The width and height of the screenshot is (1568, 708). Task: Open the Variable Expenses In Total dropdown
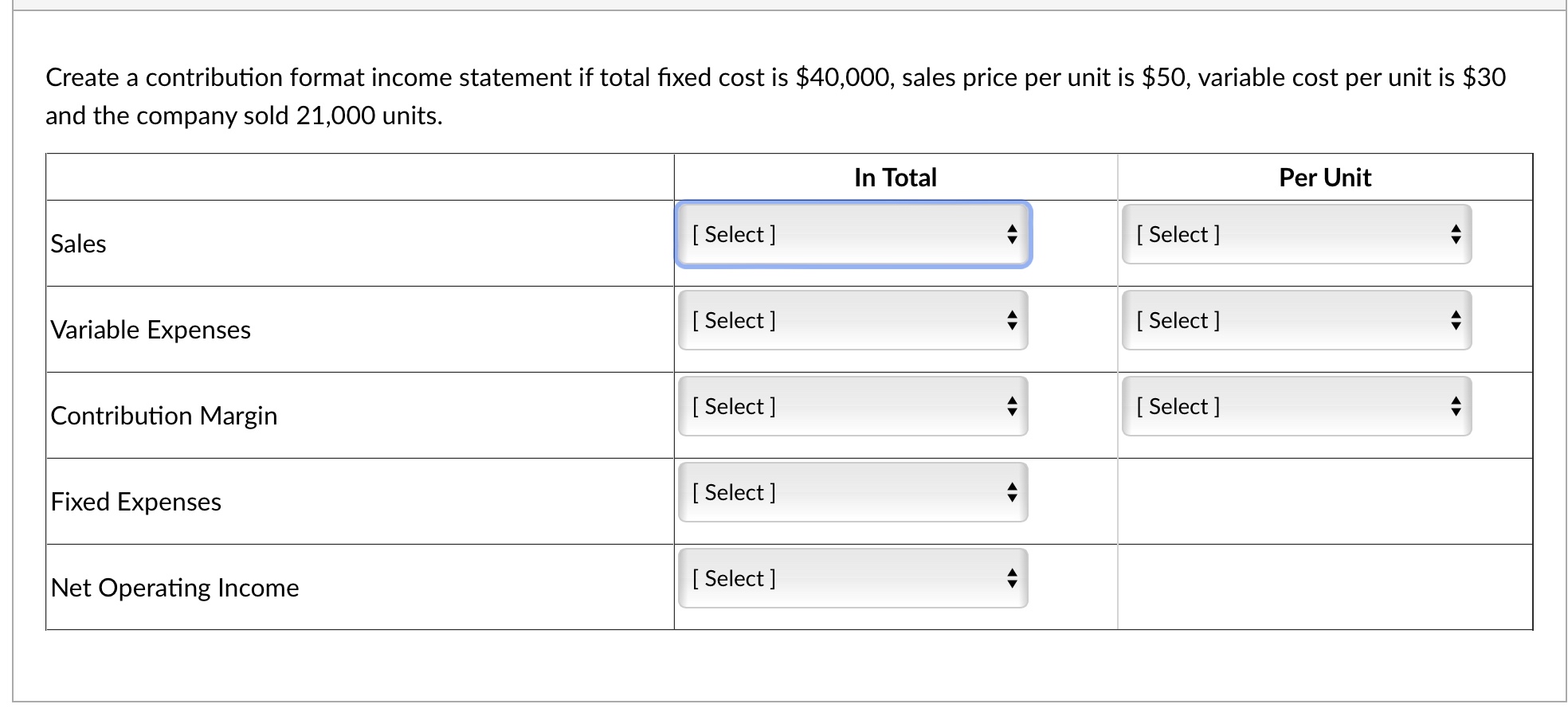(853, 320)
